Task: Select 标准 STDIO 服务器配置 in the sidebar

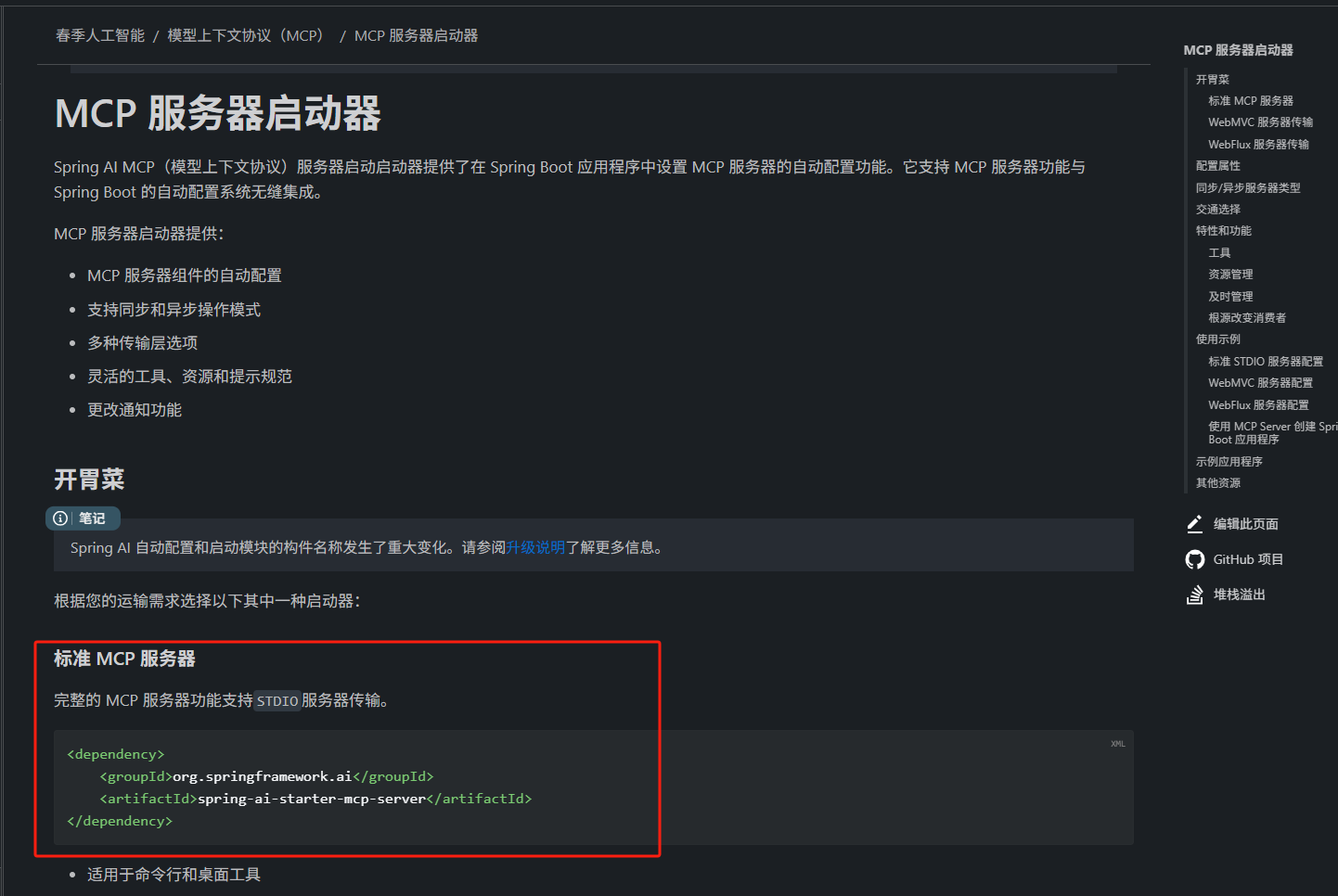Action: coord(1266,362)
